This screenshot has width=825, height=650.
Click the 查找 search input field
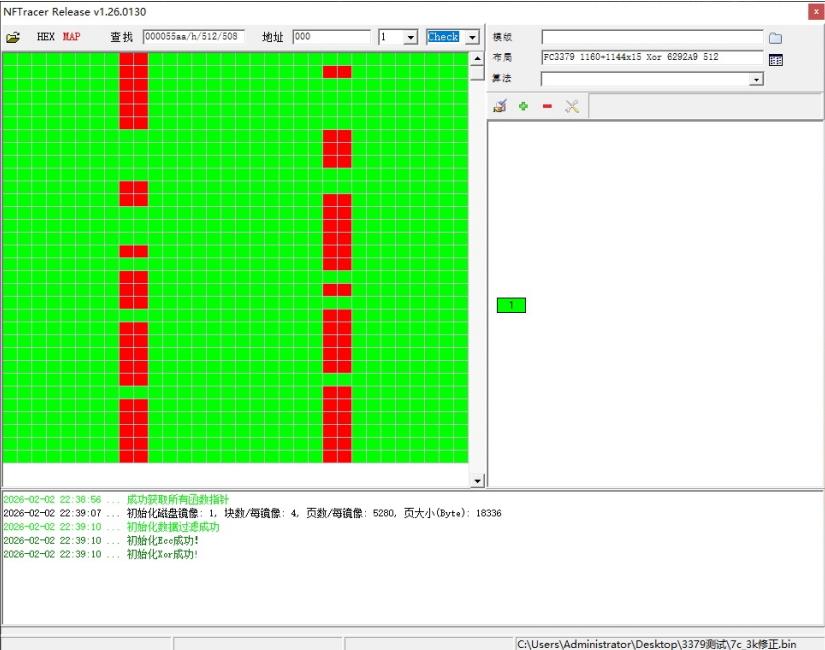194,36
